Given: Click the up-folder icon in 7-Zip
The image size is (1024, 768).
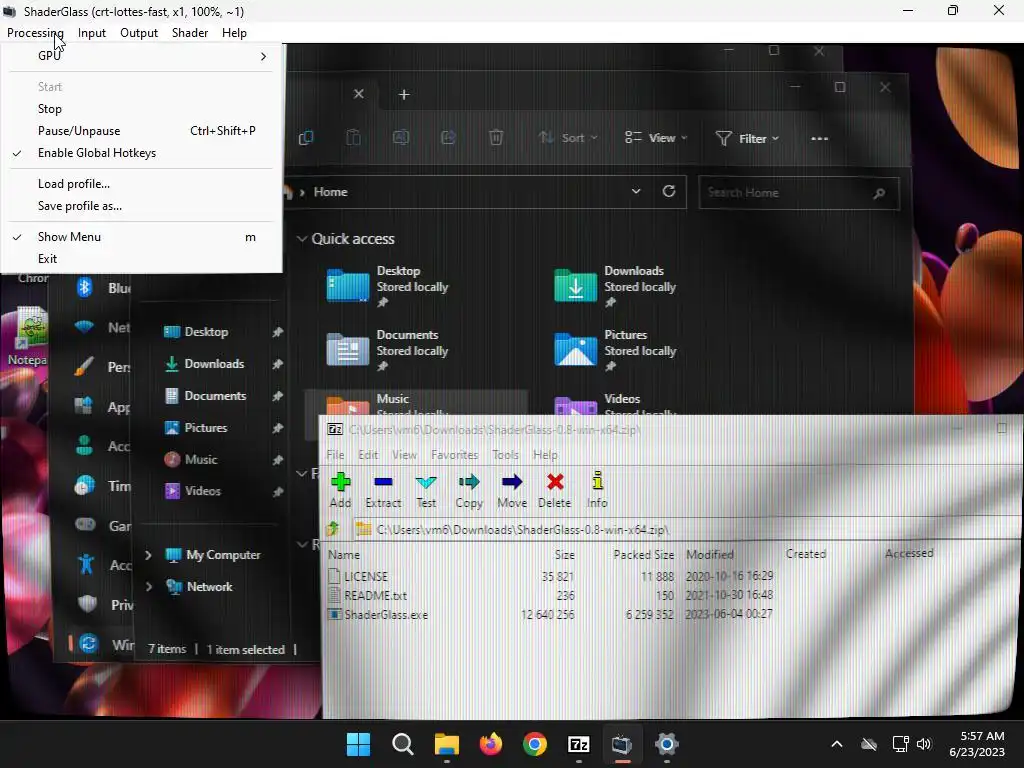Looking at the screenshot, I should [333, 529].
